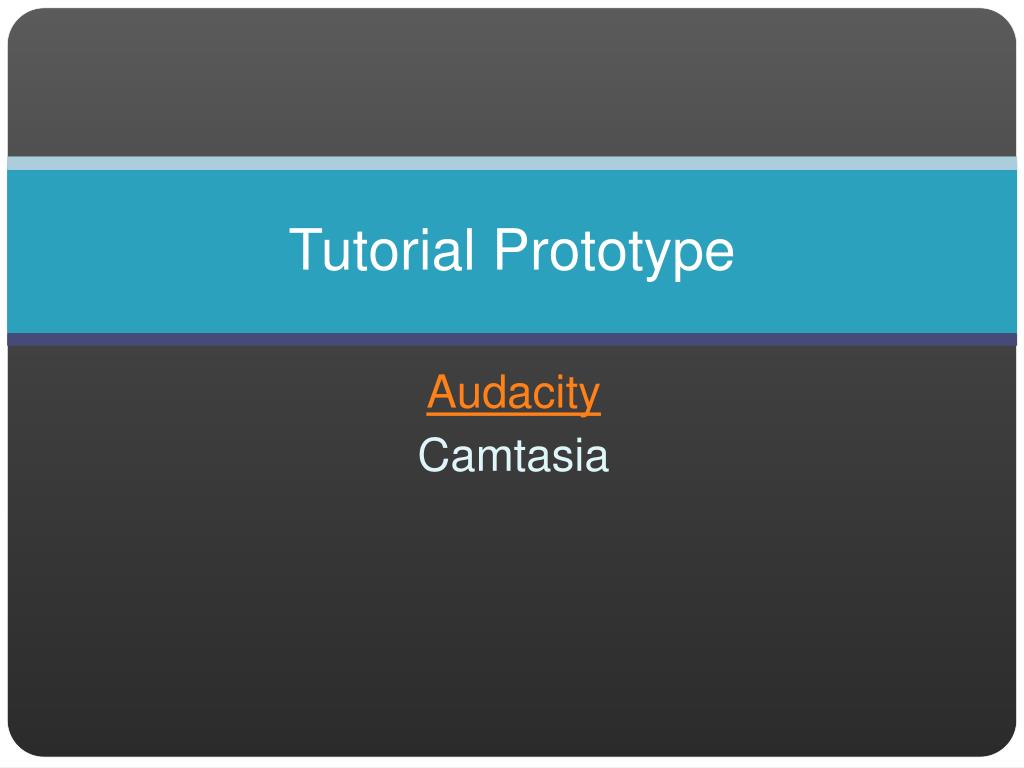Open the orange Audacity hyperlink

point(513,394)
